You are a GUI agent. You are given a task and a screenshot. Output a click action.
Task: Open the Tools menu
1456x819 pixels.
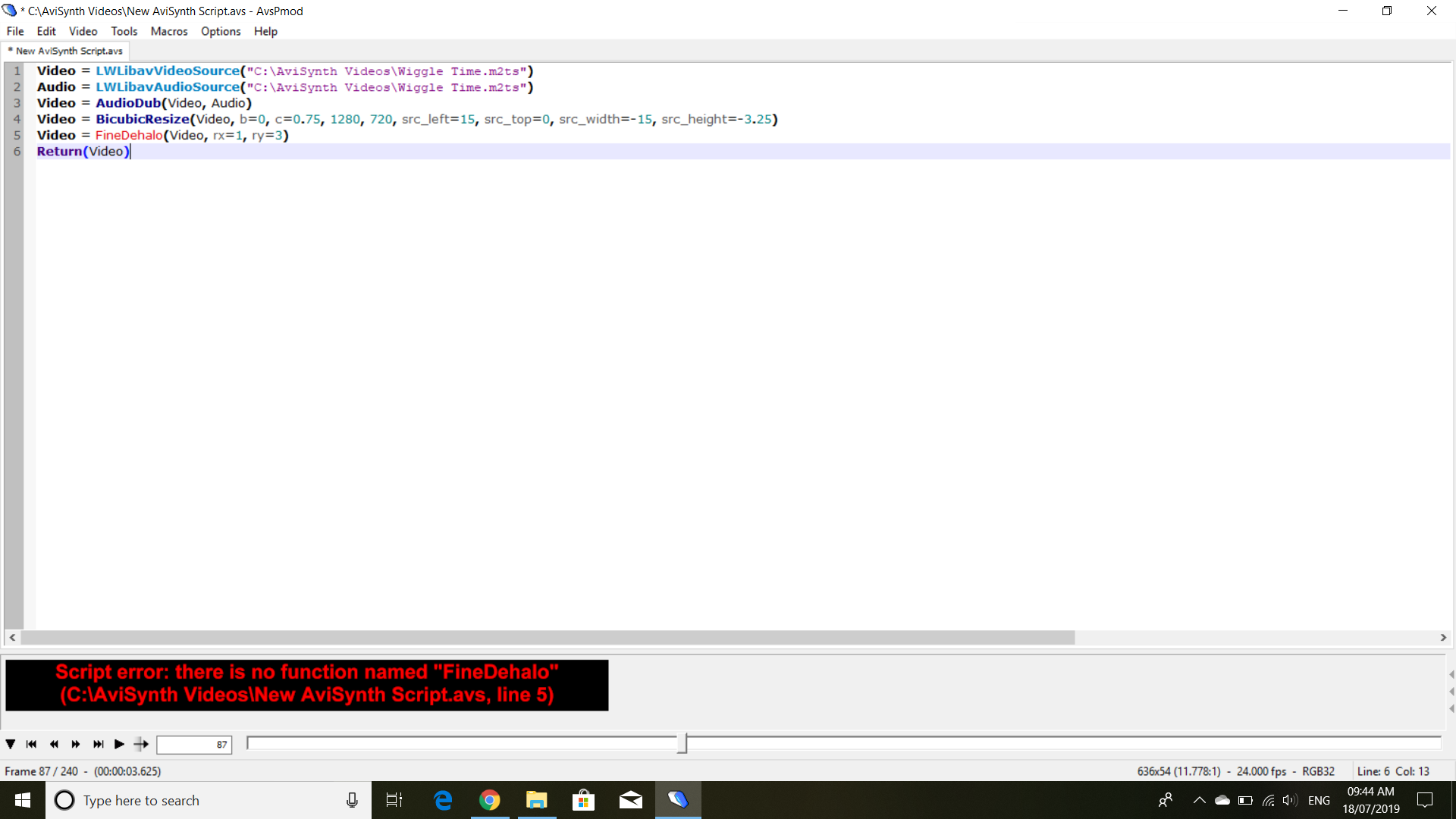point(124,31)
